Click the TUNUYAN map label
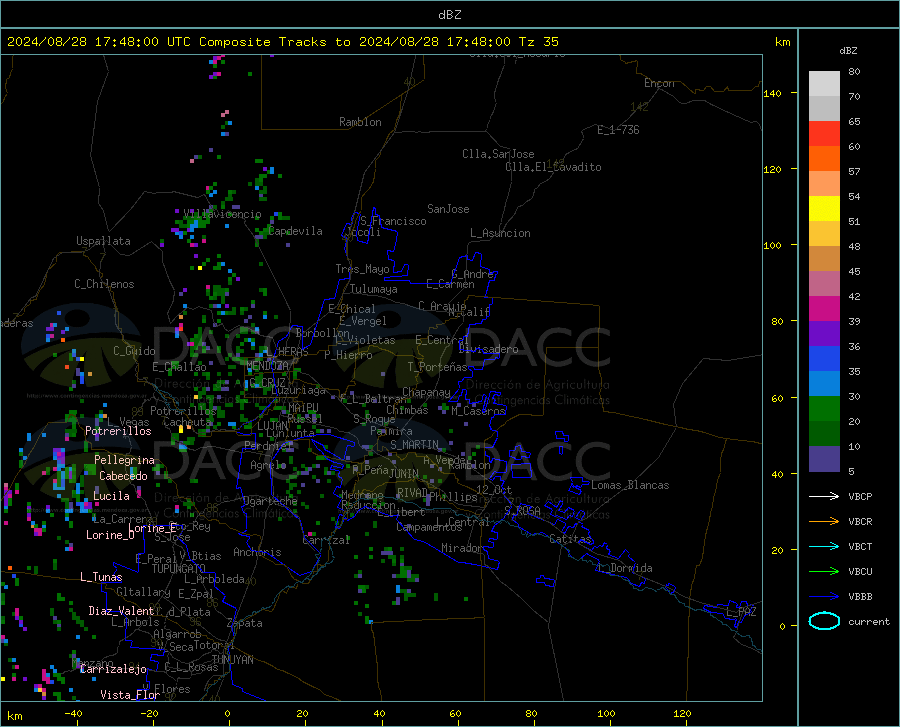900x727 pixels. (232, 660)
